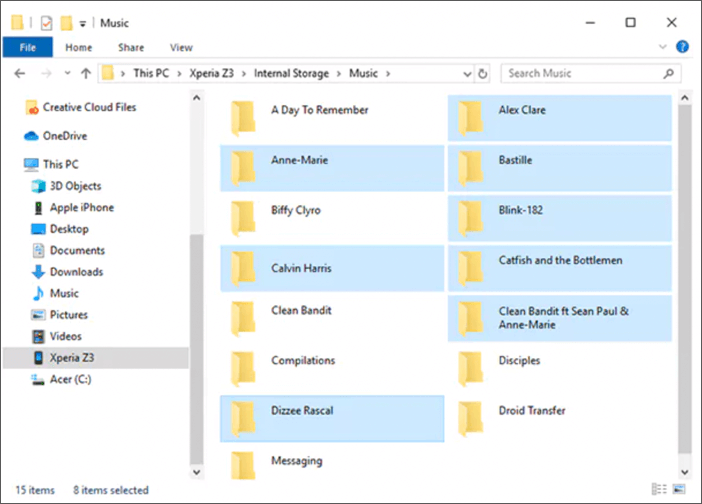This screenshot has height=504, width=702.
Task: Click Music in the address breadcrumb
Action: (x=364, y=73)
